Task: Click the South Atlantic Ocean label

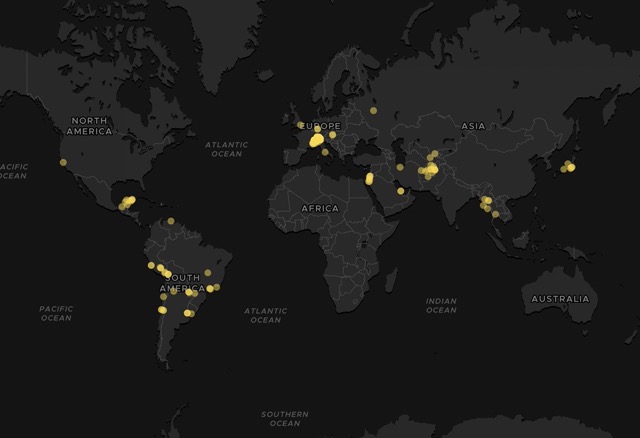Action: pyautogui.click(x=265, y=315)
